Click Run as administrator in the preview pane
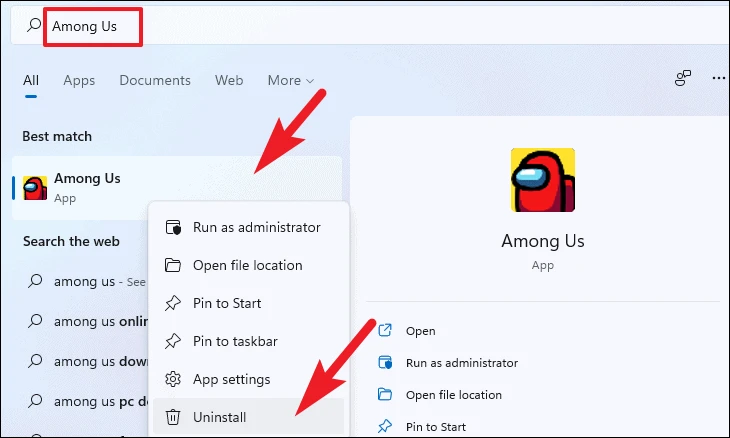The width and height of the screenshot is (730, 438). tap(462, 363)
